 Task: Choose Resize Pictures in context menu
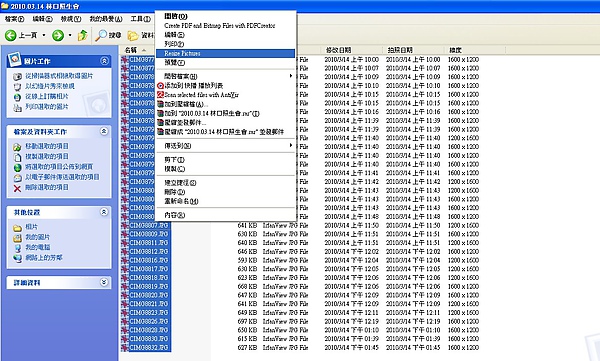pyautogui.click(x=225, y=54)
